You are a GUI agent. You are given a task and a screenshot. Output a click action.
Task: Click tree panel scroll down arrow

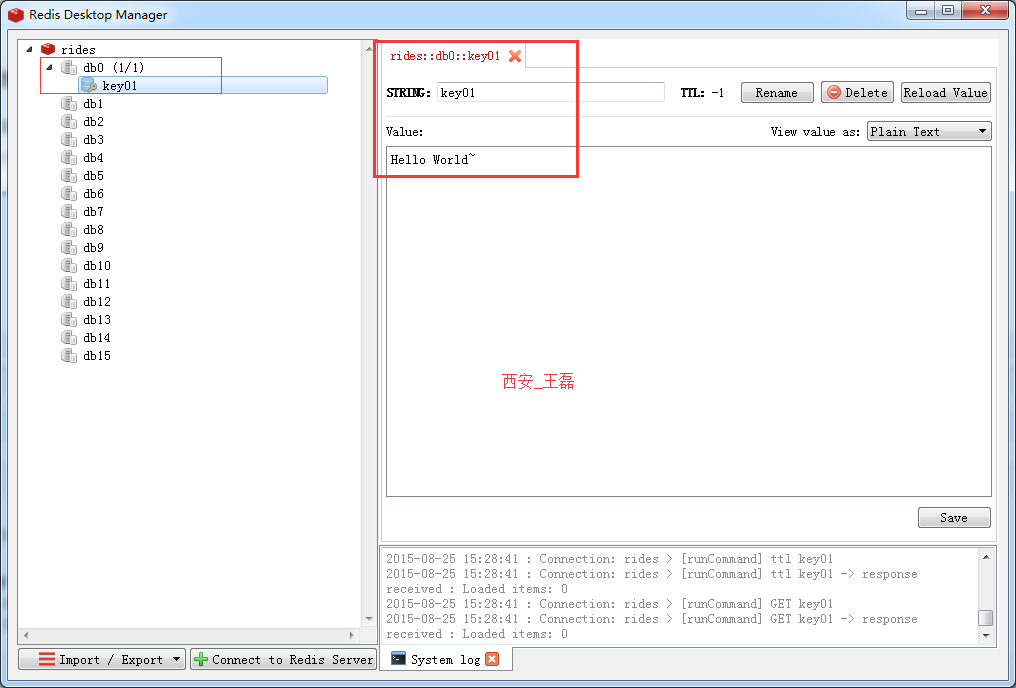pos(369,619)
